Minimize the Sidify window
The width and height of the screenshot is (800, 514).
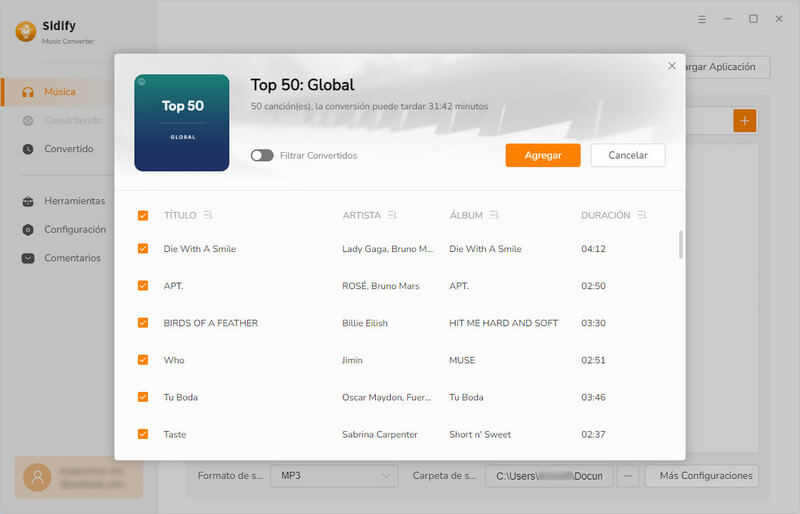[728, 19]
